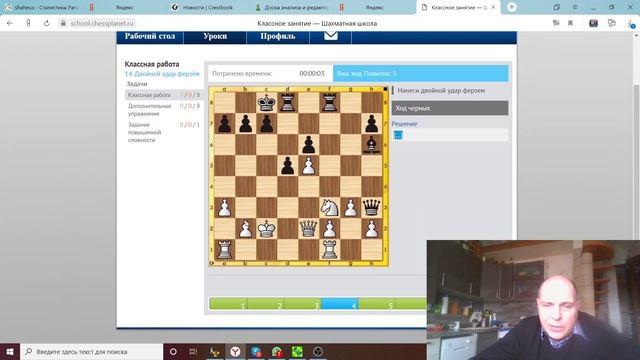Open the browser menu hamburger icon
The height and width of the screenshot is (360, 640).
[575, 7]
